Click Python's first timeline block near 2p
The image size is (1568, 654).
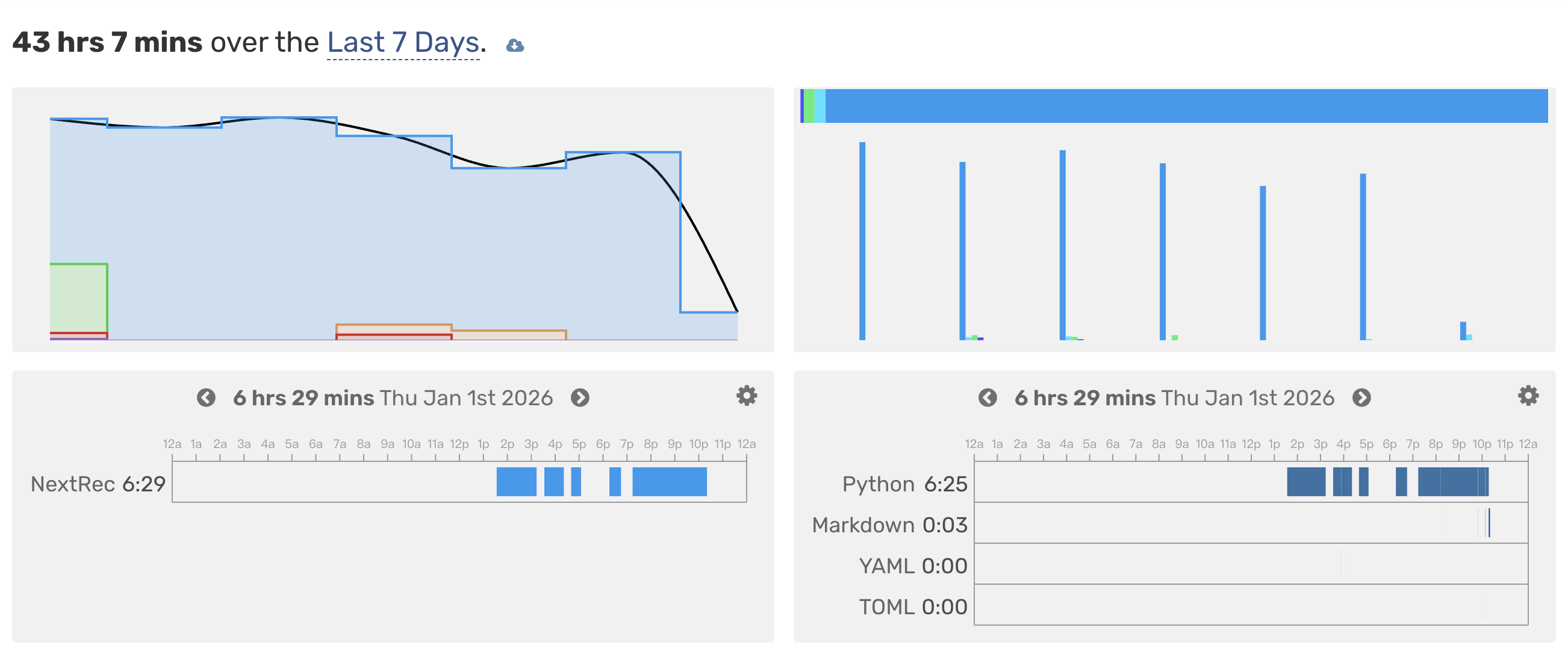click(1305, 482)
